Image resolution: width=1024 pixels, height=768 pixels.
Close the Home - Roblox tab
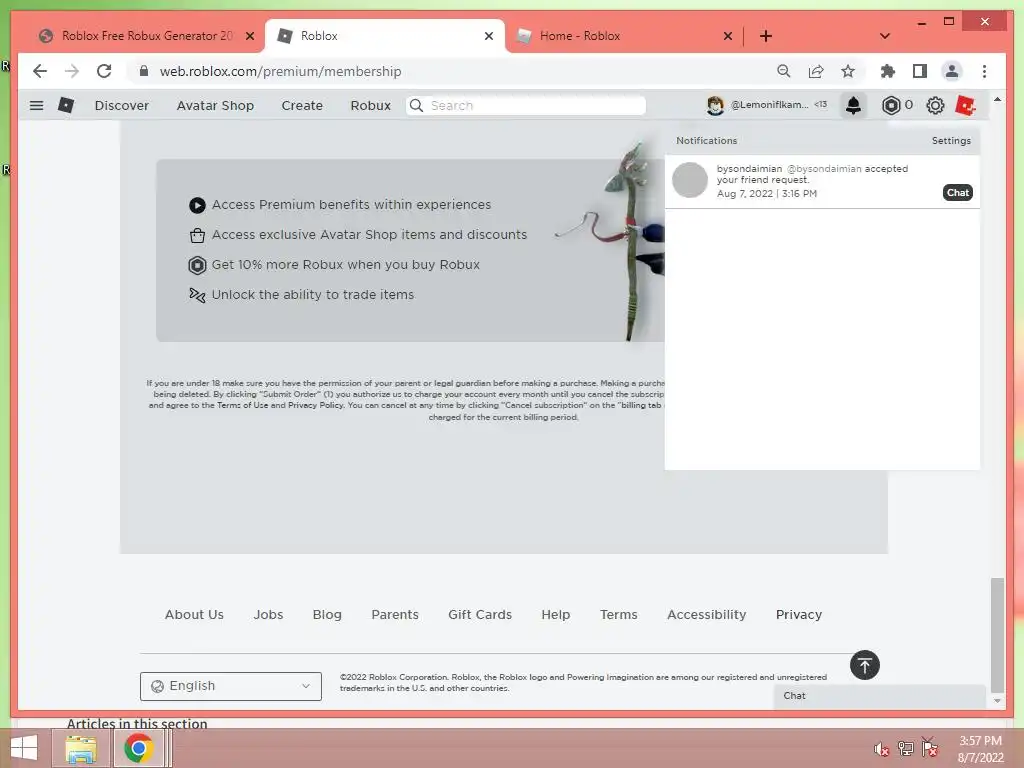(728, 36)
